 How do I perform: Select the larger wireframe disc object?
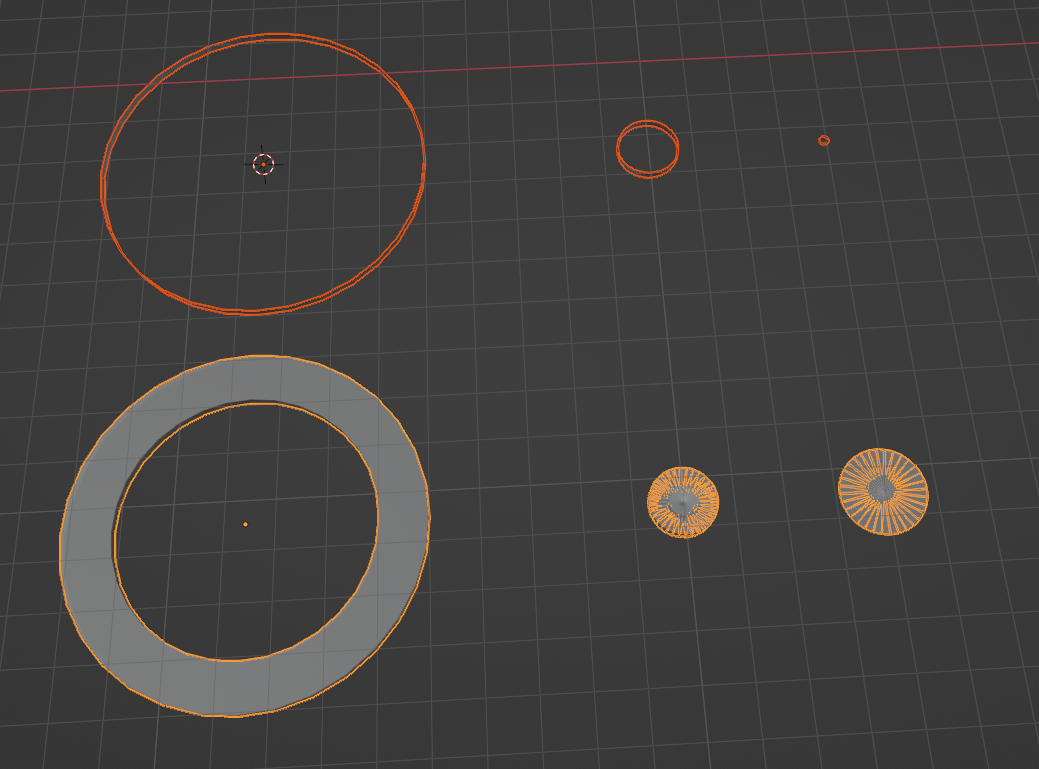(x=883, y=491)
